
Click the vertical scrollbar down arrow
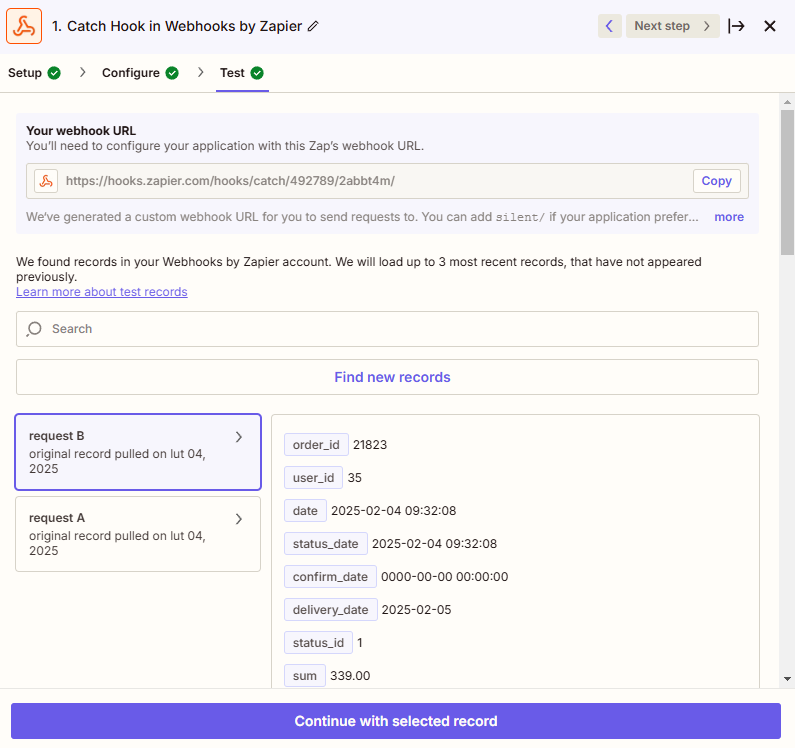(x=787, y=679)
